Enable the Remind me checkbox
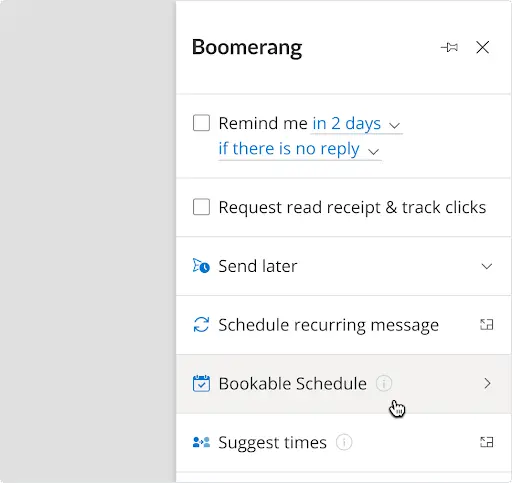This screenshot has width=512, height=483. pyautogui.click(x=201, y=123)
